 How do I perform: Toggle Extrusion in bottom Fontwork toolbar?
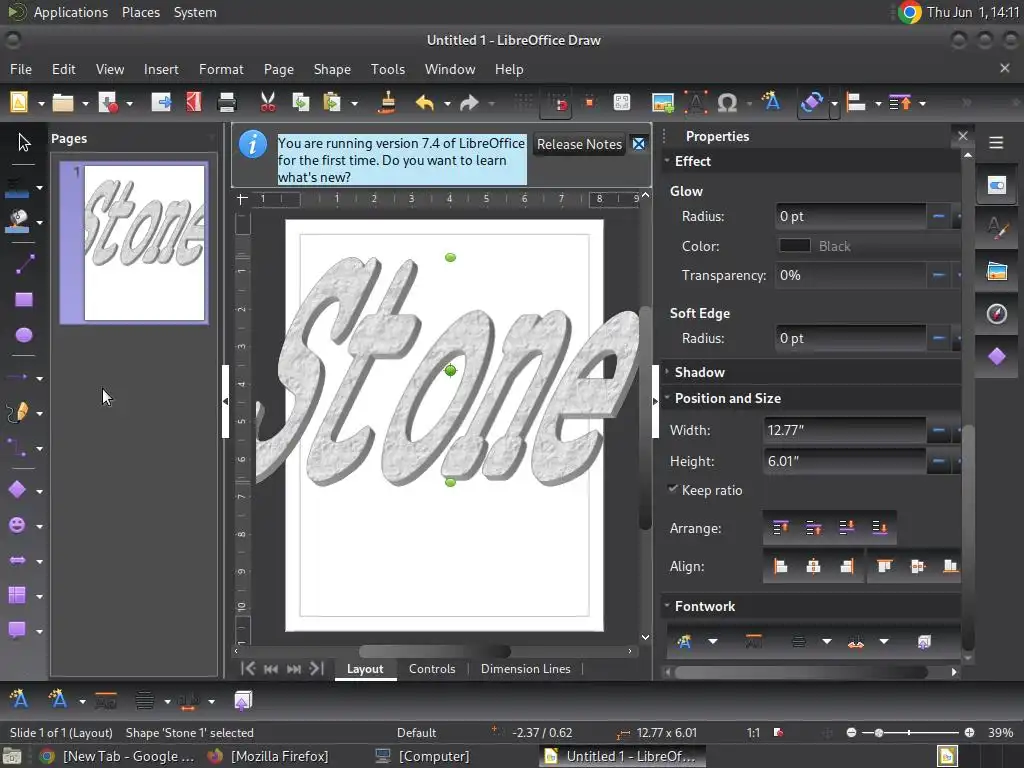point(242,701)
